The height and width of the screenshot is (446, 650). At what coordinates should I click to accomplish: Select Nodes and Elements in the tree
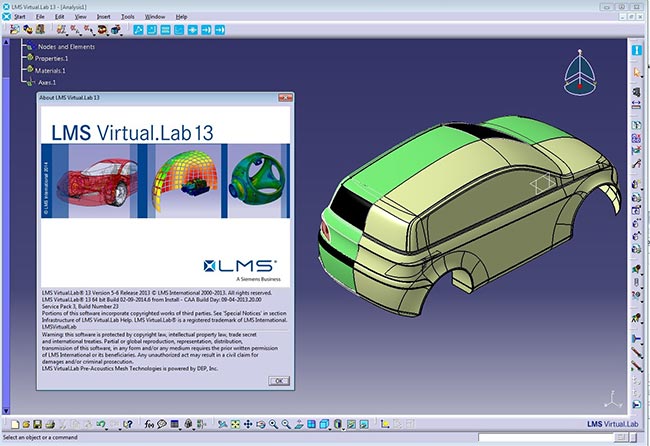(66, 47)
